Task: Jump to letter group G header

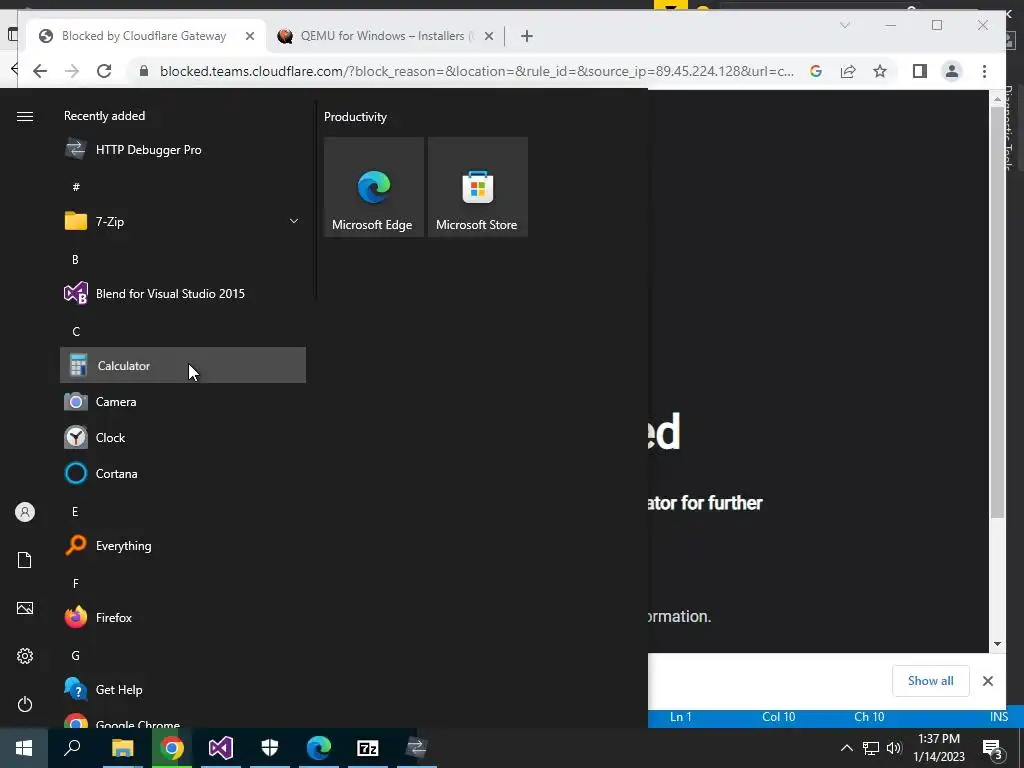Action: 76,655
